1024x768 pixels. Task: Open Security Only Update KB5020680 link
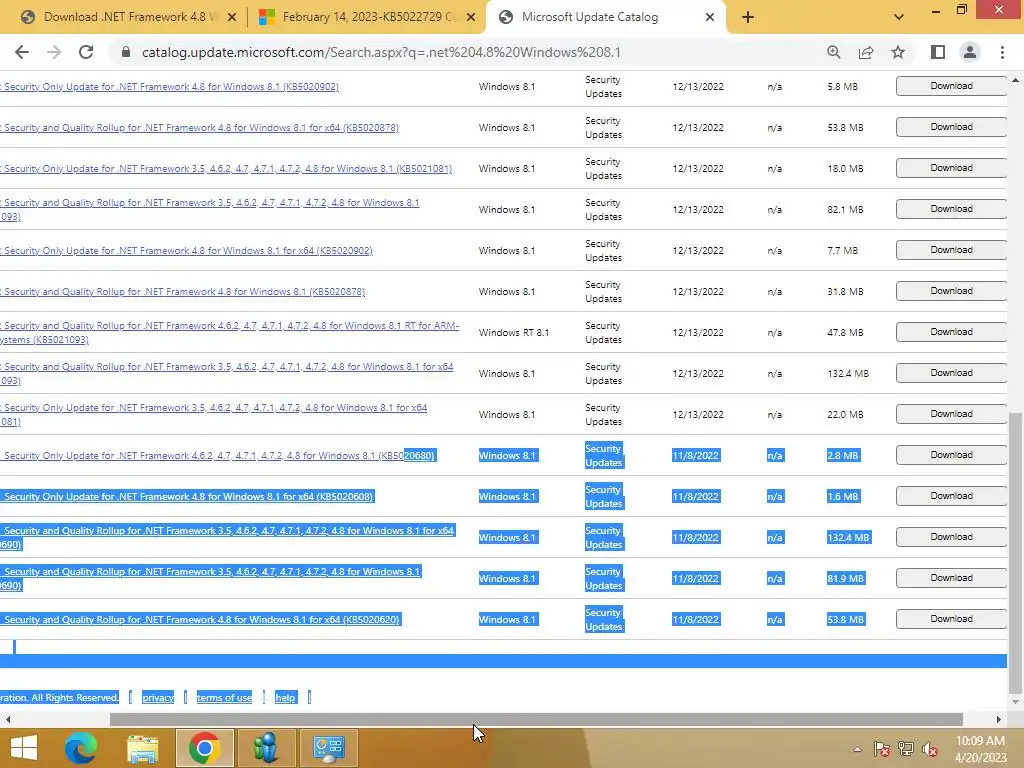point(218,456)
